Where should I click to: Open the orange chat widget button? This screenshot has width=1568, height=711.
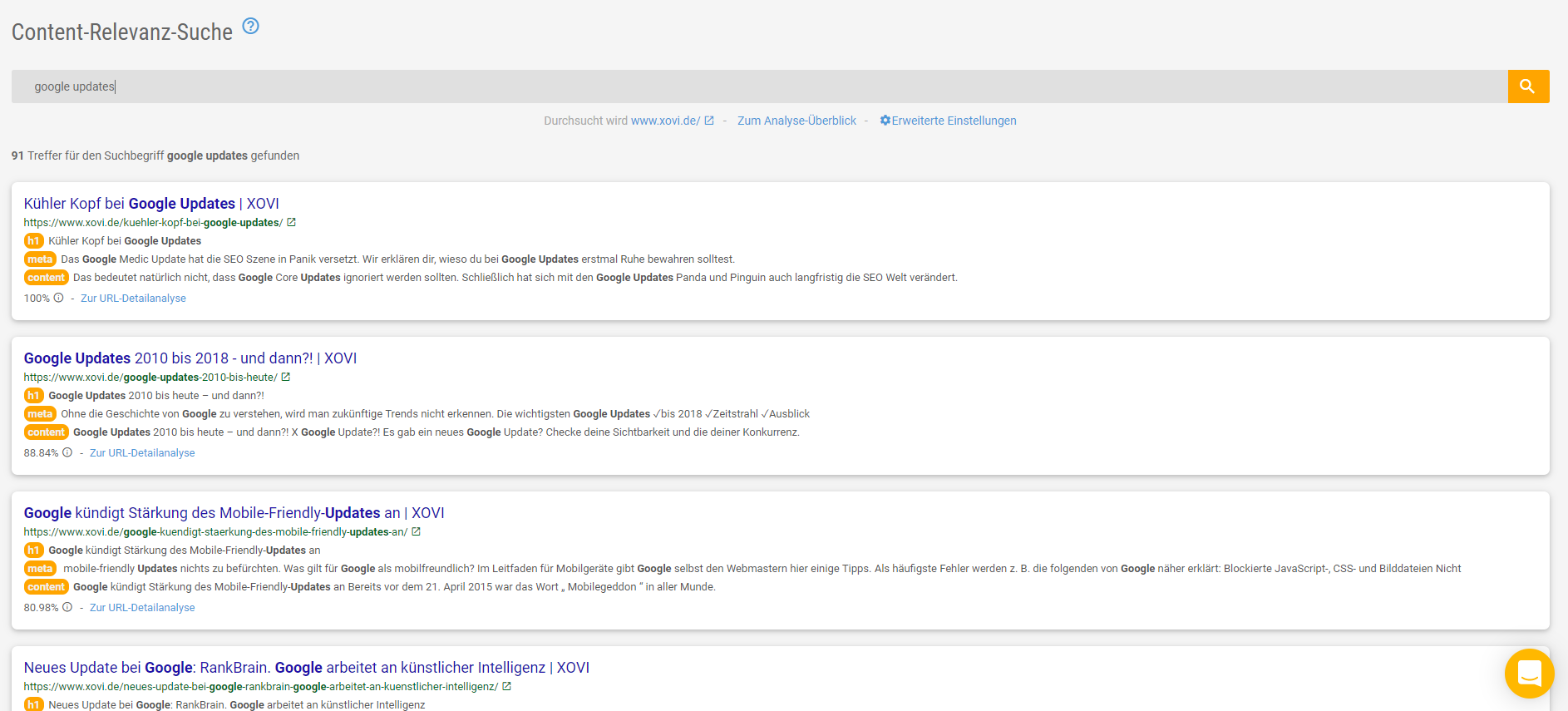pos(1530,674)
